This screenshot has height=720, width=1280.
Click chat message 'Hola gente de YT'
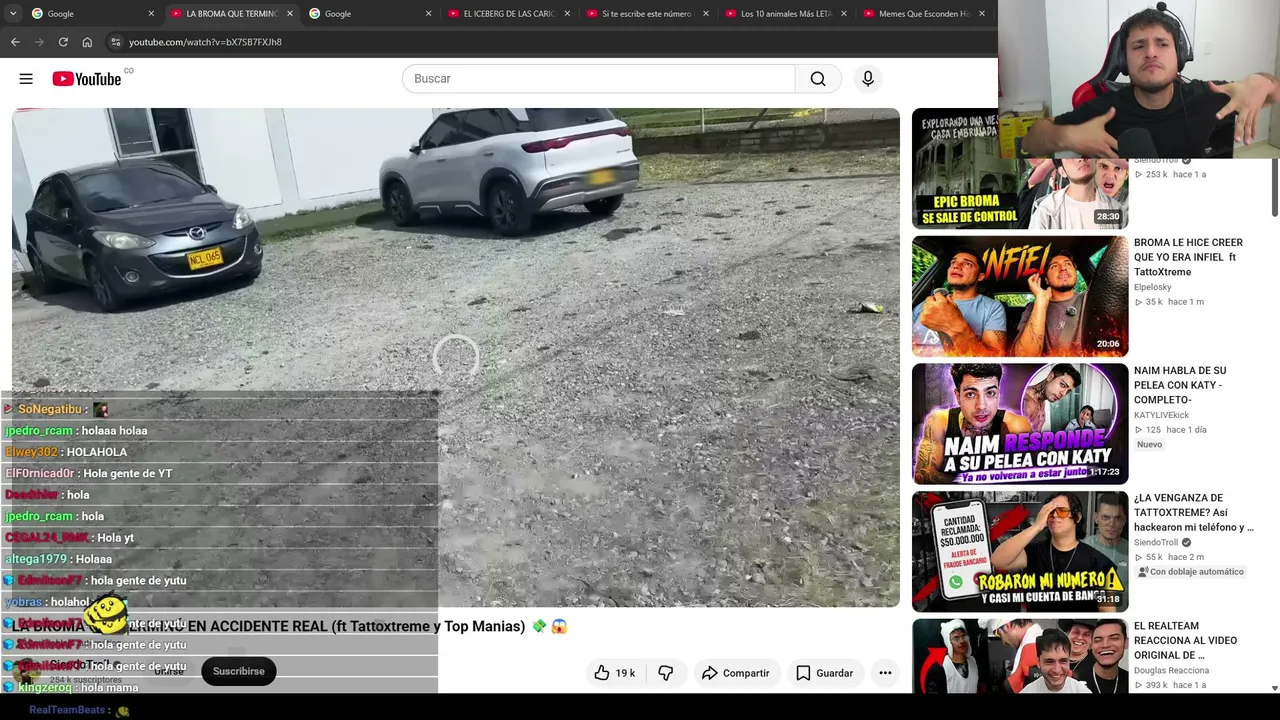127,474
